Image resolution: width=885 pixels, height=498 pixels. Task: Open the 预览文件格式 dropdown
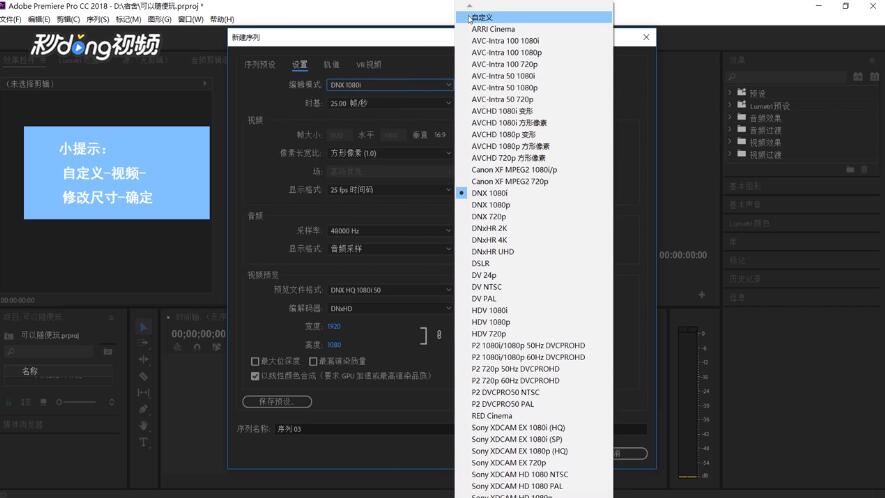[390, 290]
